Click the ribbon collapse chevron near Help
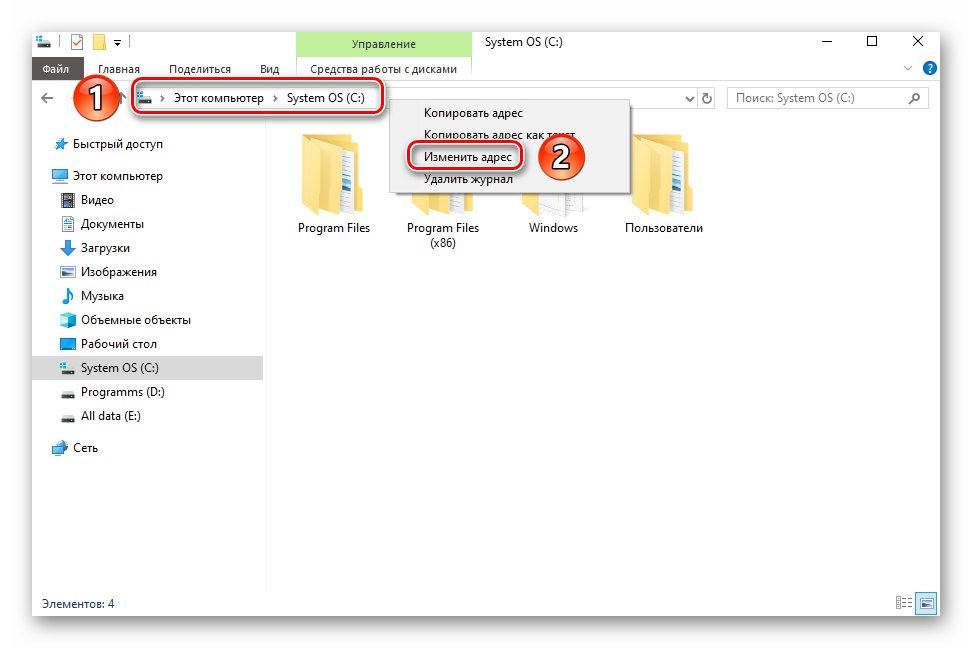The image size is (972, 648). coord(907,68)
